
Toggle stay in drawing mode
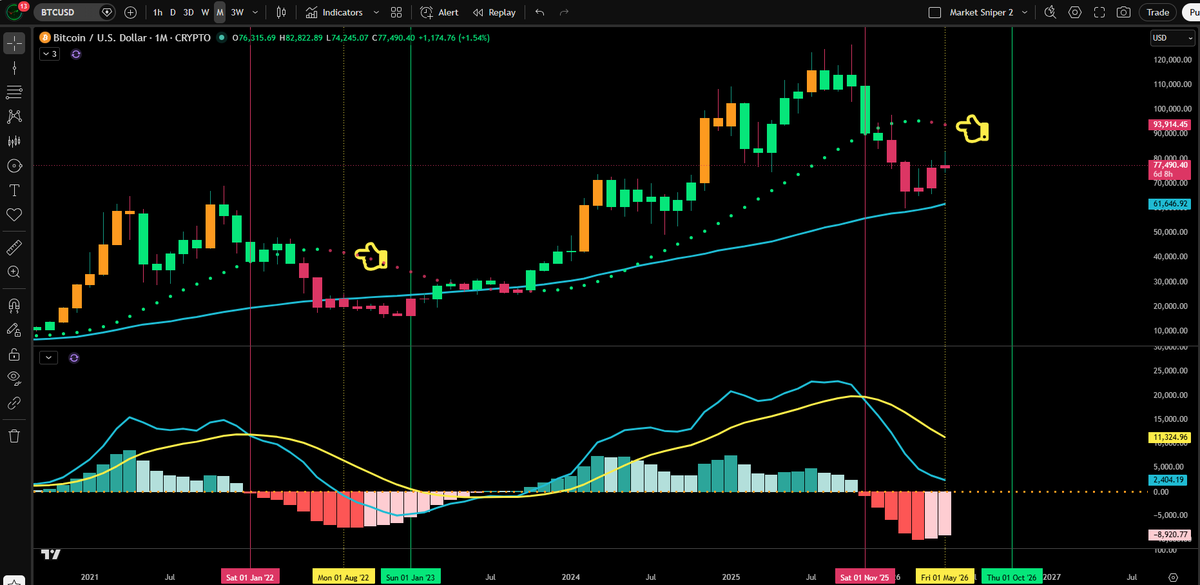pos(14,329)
